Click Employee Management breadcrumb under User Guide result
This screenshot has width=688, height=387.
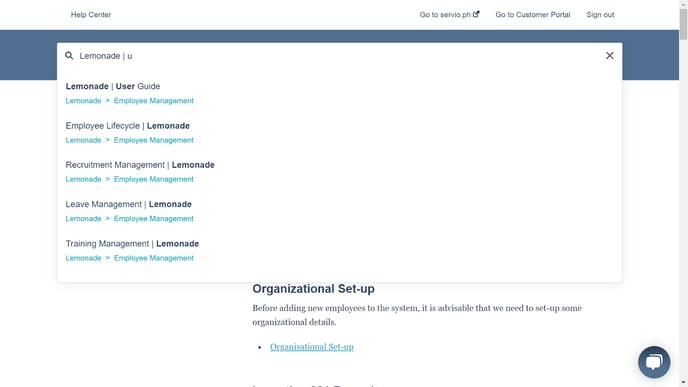[x=154, y=101]
